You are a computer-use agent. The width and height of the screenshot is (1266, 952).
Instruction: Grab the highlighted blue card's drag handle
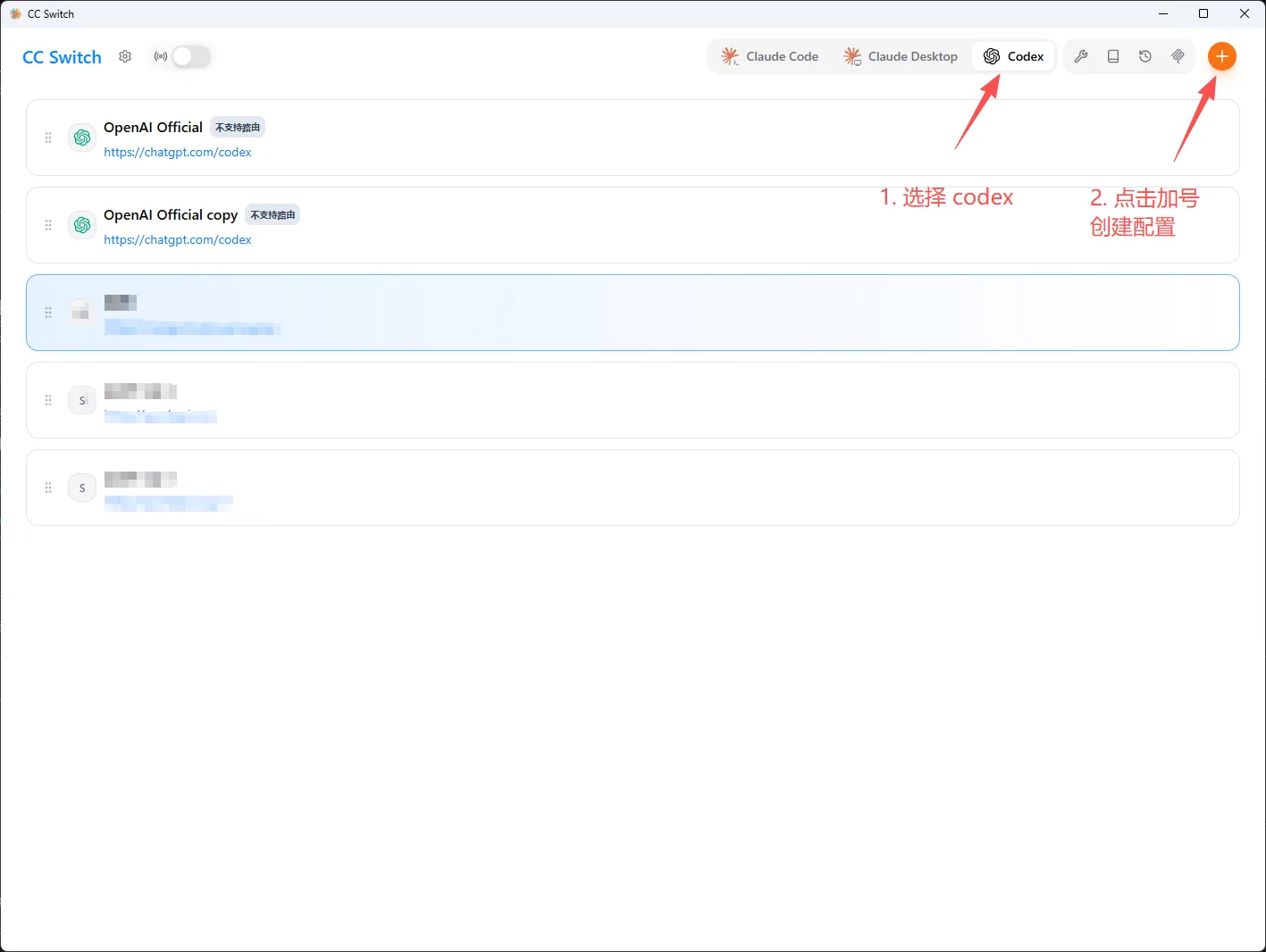click(x=48, y=313)
